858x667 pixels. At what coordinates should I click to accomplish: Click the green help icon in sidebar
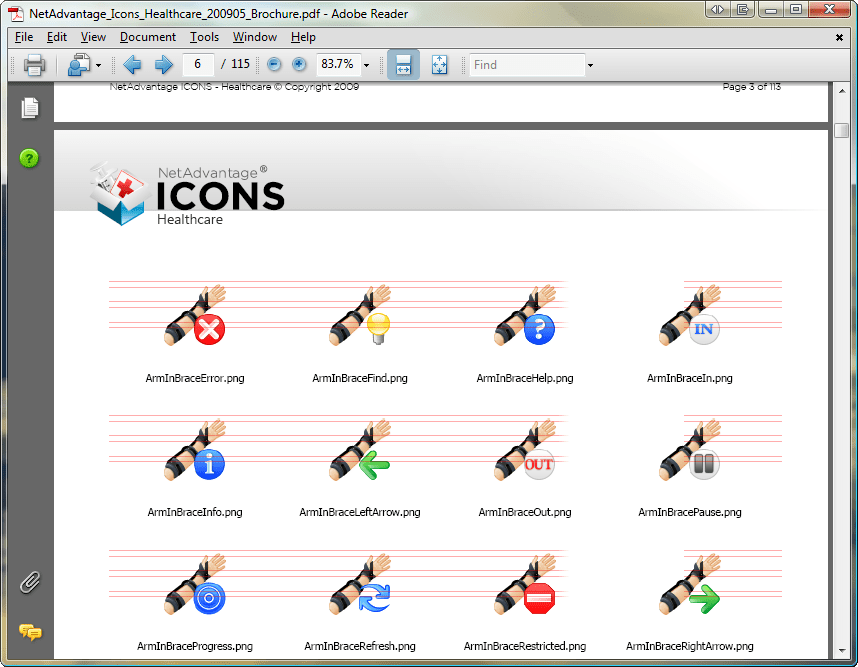(29, 158)
